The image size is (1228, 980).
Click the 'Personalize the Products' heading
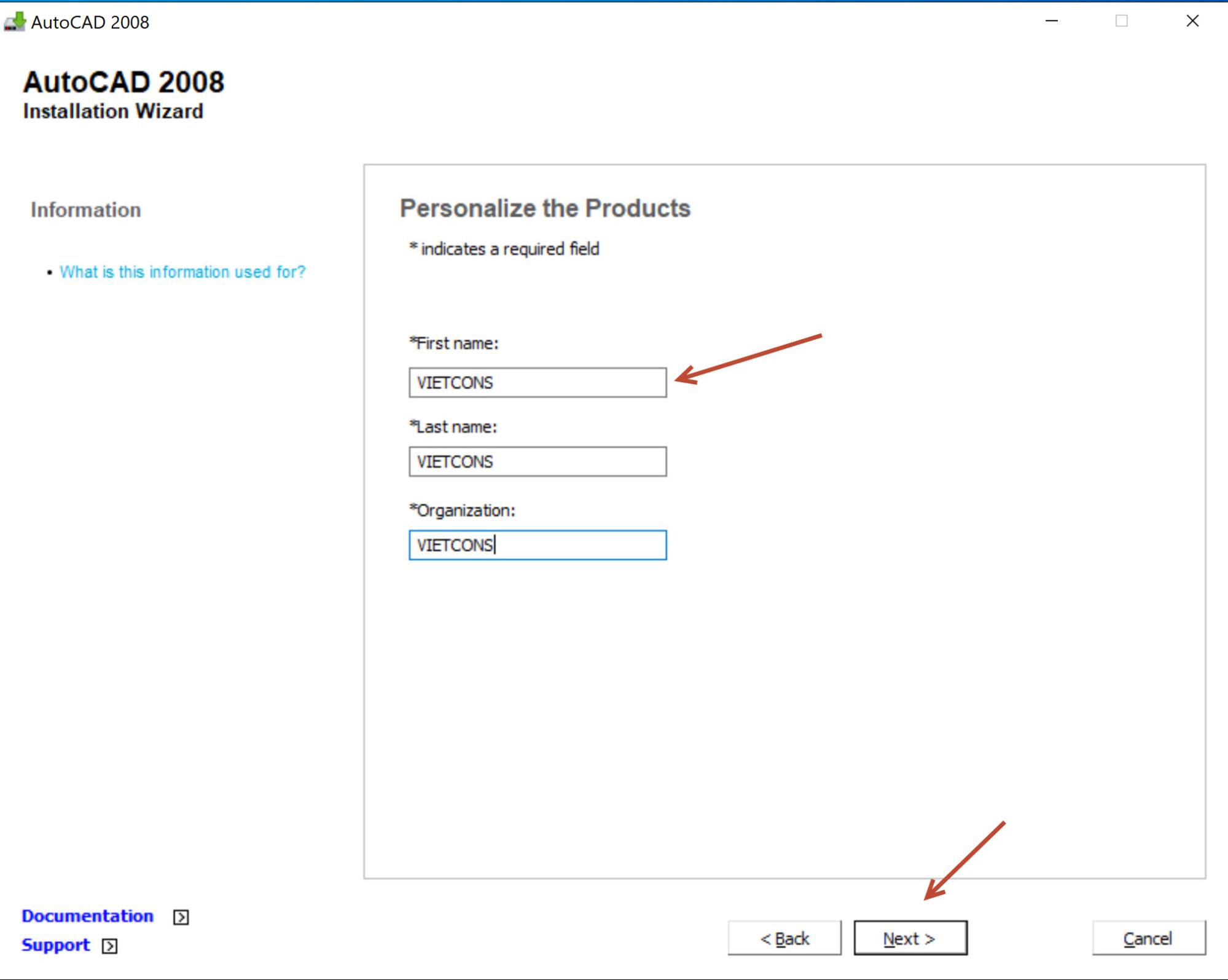pos(546,209)
